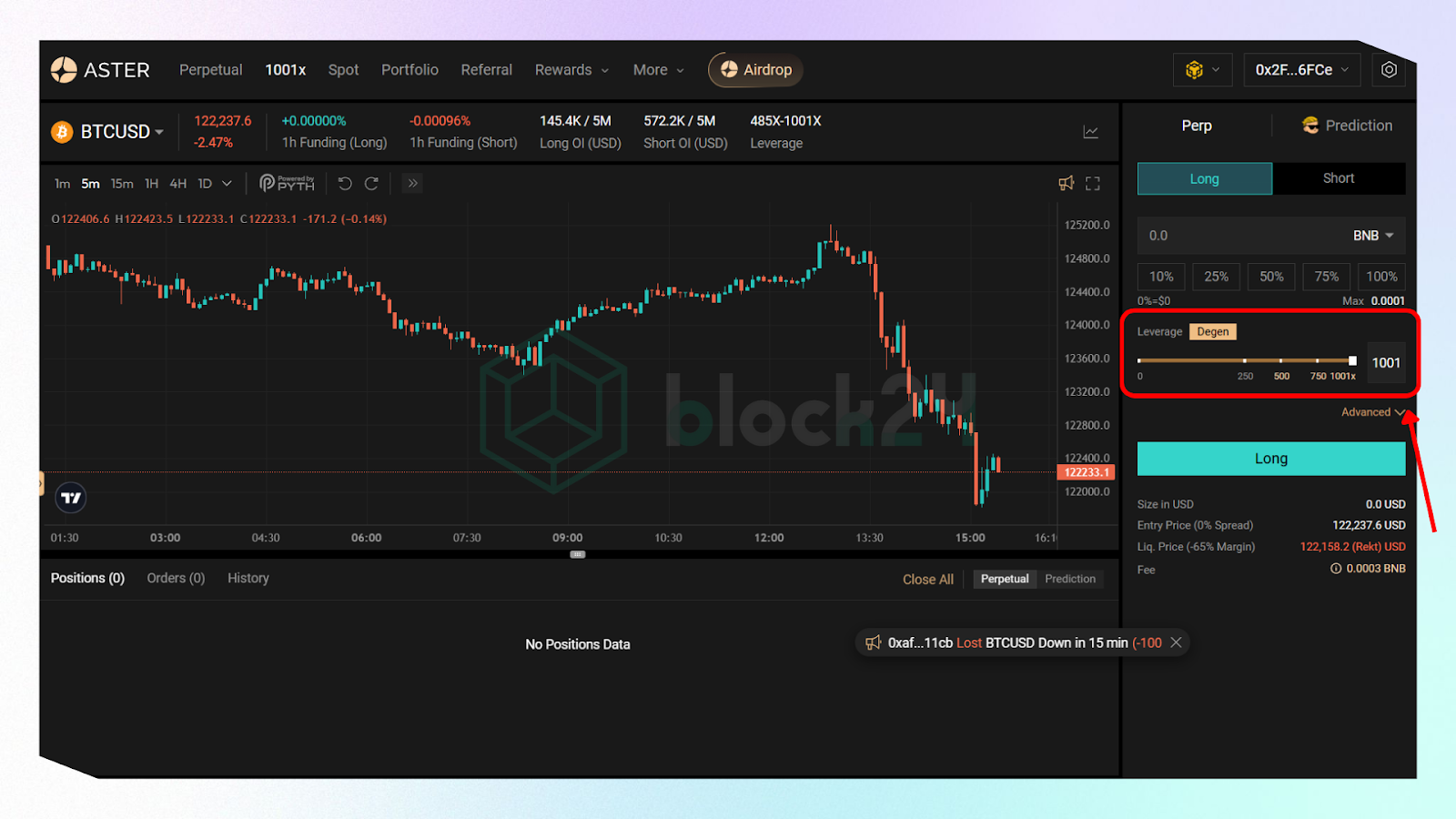Click the line chart icon in ticker bar

[1090, 132]
